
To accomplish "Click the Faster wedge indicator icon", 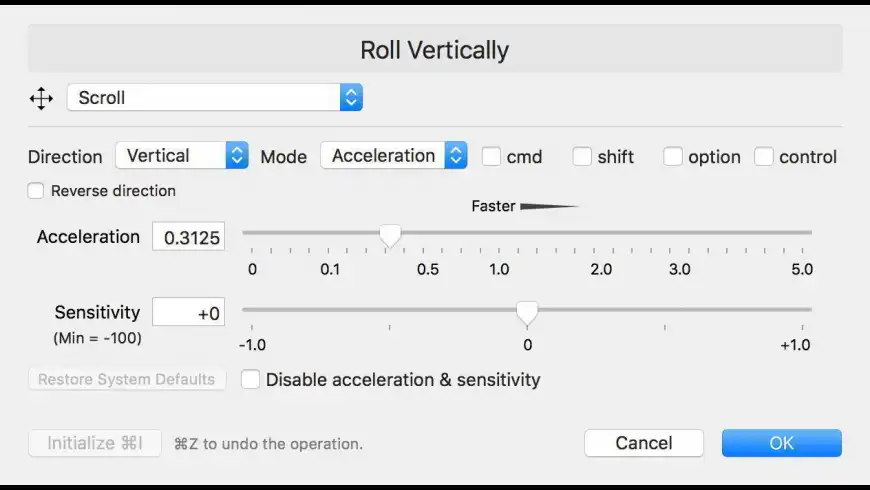I will [x=549, y=206].
